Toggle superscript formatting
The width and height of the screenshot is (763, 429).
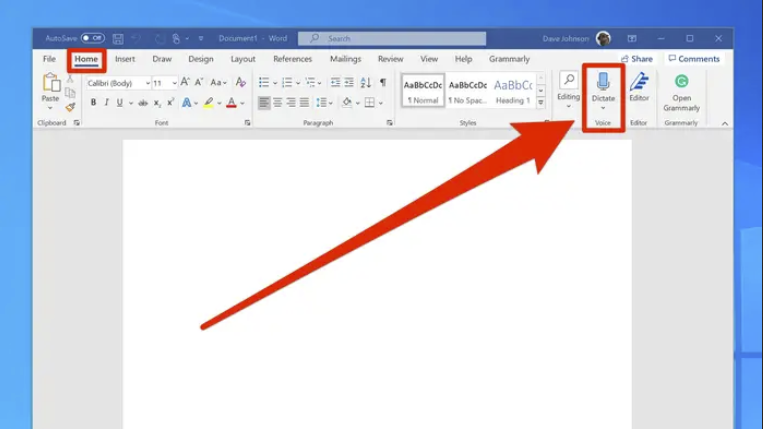(170, 103)
